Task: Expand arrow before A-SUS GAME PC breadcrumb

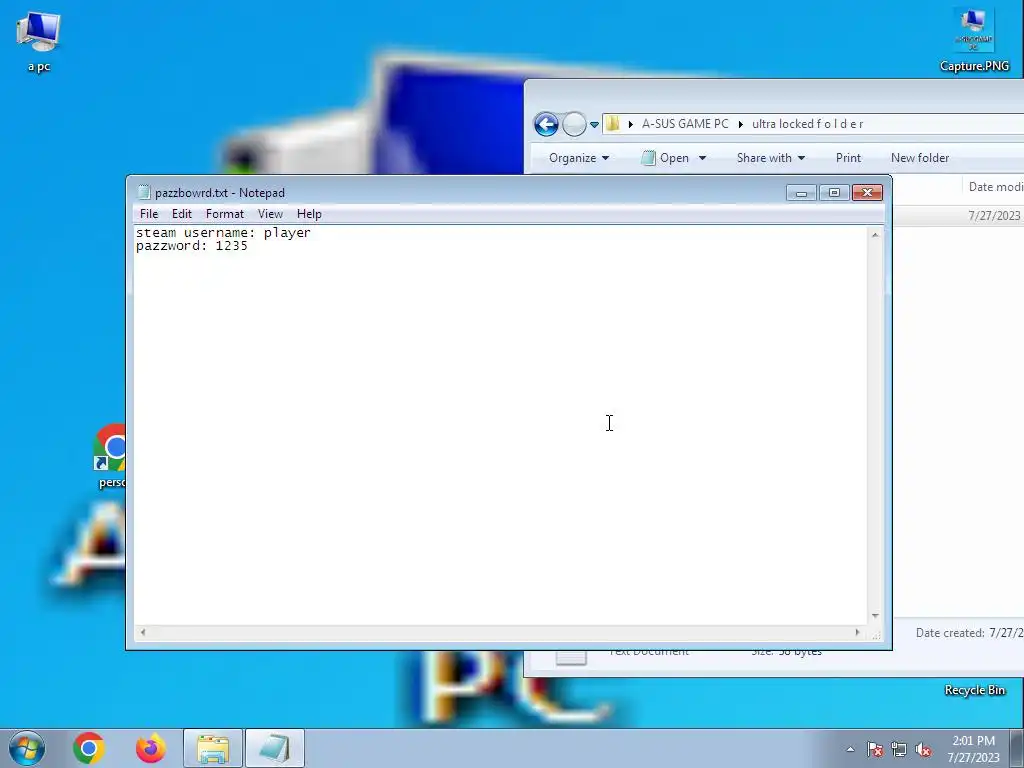Action: coord(630,123)
